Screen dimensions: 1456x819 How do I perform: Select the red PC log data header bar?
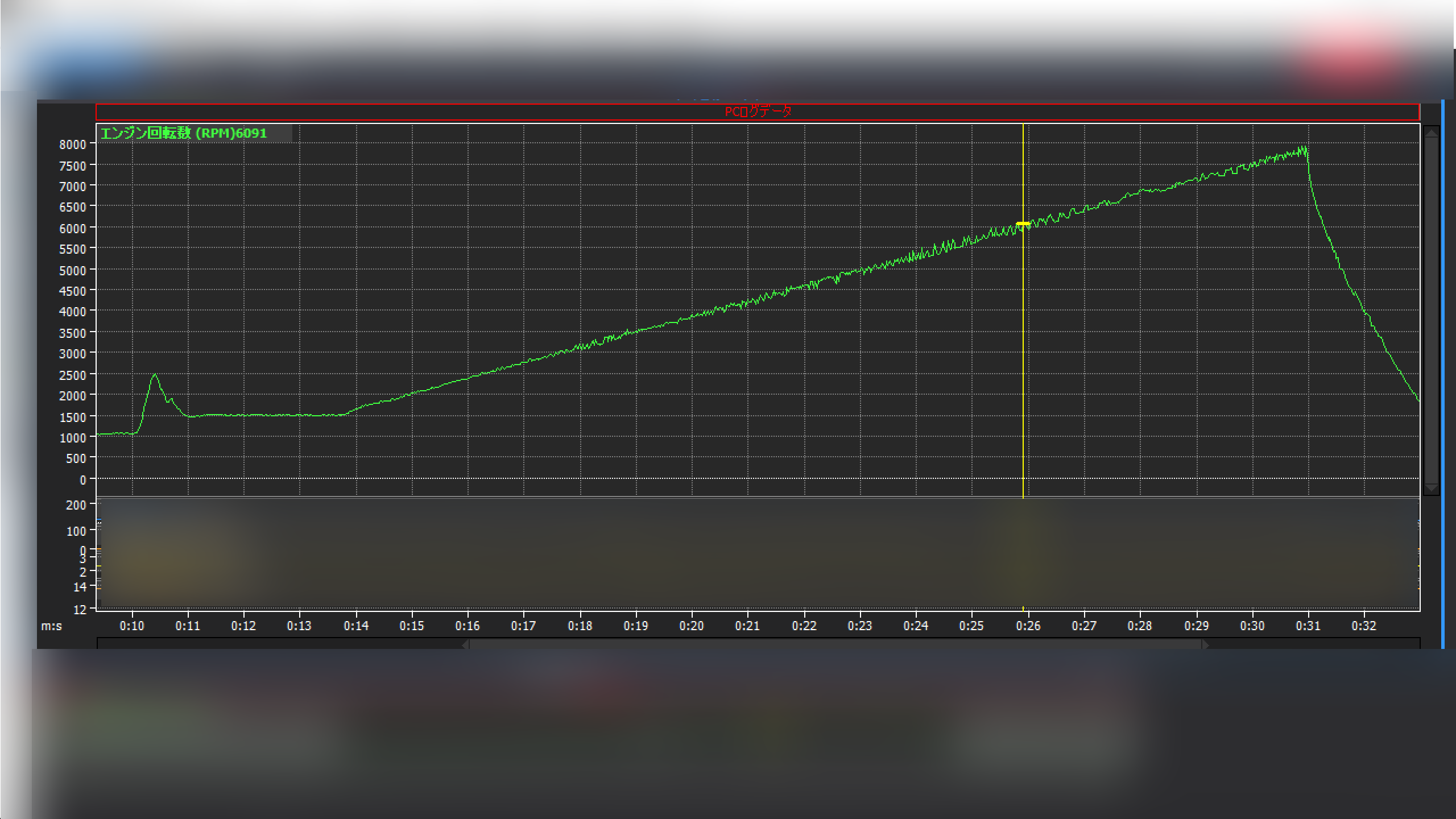click(x=758, y=111)
